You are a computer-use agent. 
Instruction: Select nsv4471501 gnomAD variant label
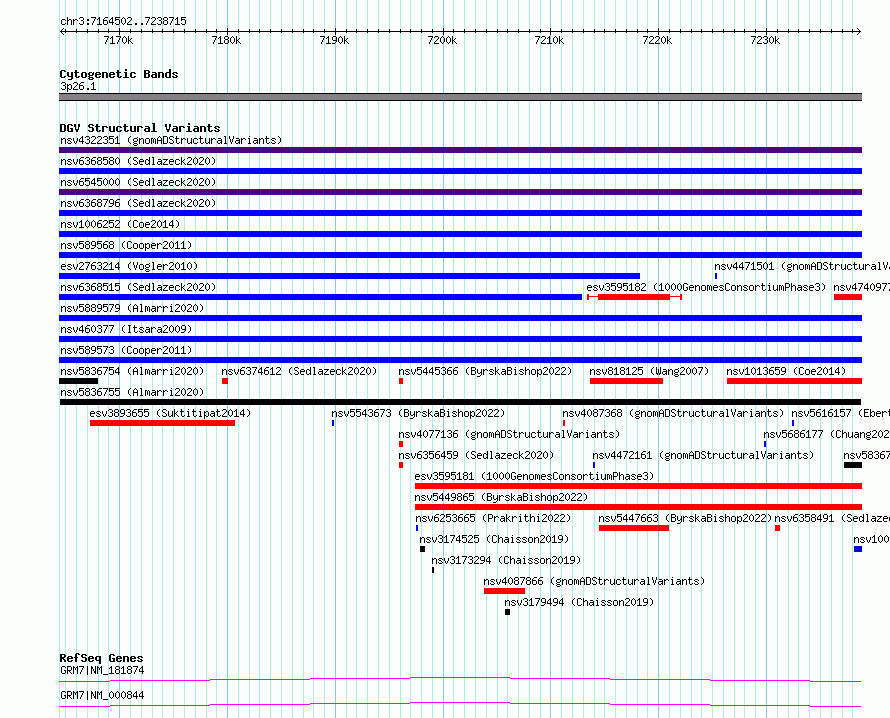[801, 266]
